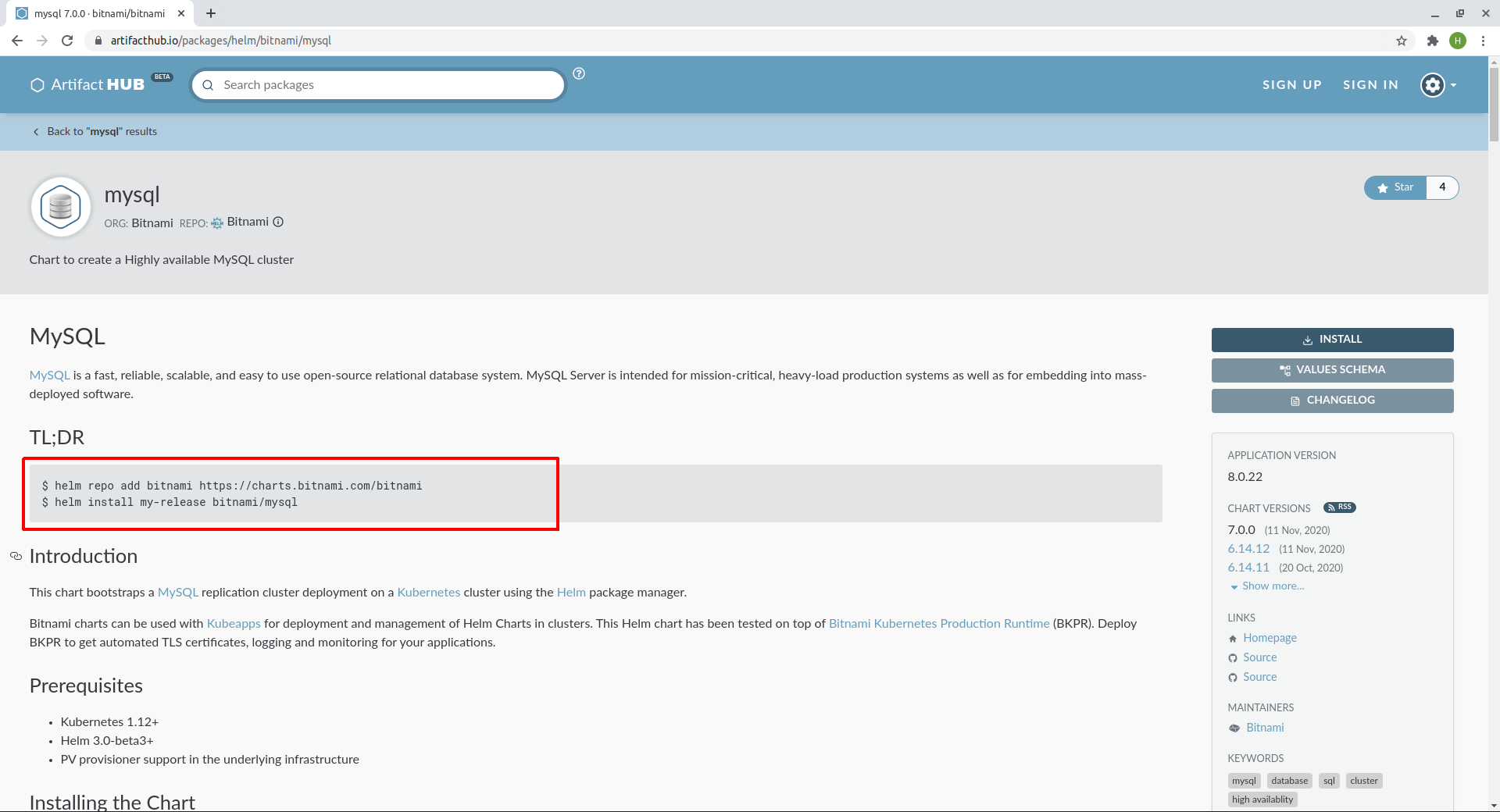Screen dimensions: 1500x812
Task: Click the MySQL link in Introduction paragraph
Action: [x=178, y=593]
